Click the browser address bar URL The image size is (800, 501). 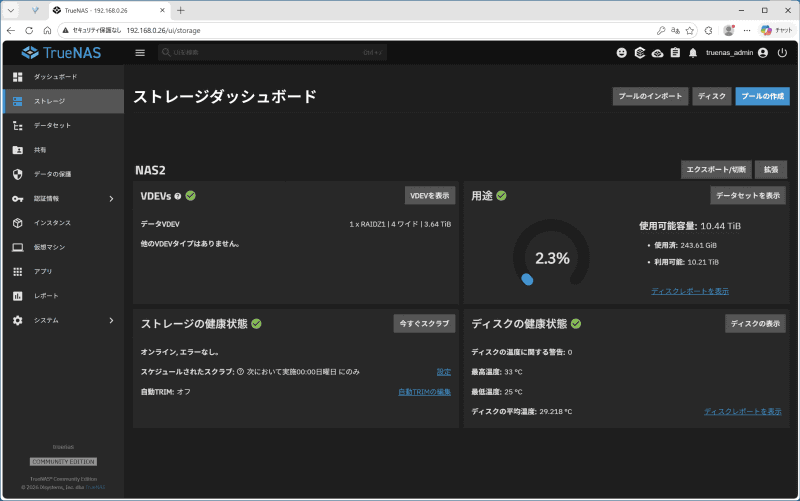point(163,31)
